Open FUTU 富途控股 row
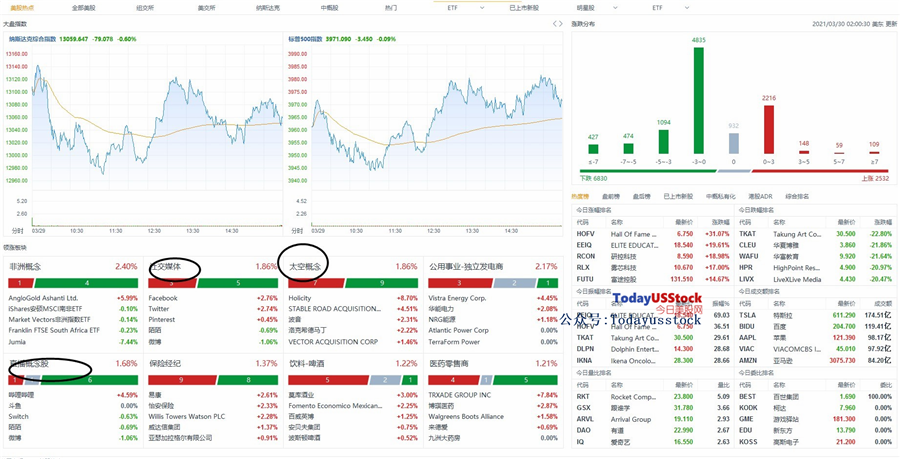 tap(653, 279)
